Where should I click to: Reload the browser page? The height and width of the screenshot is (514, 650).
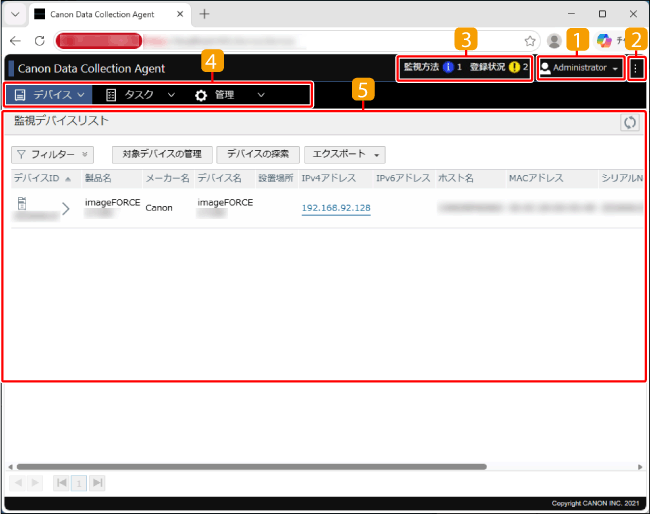coord(39,41)
